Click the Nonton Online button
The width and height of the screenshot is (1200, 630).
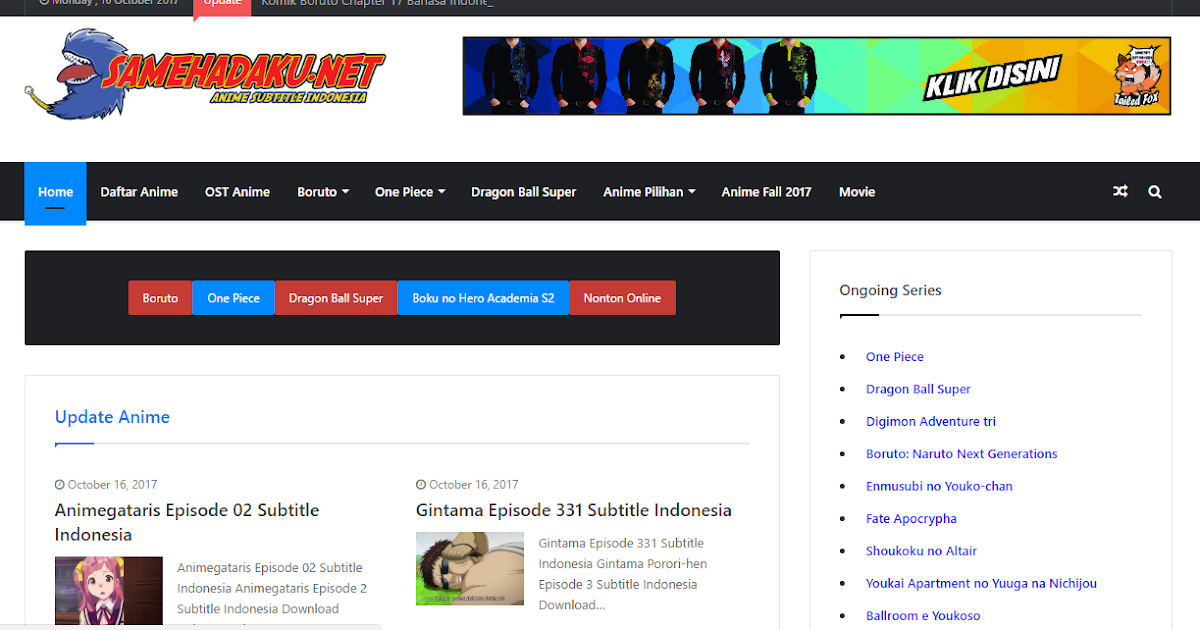coord(622,298)
